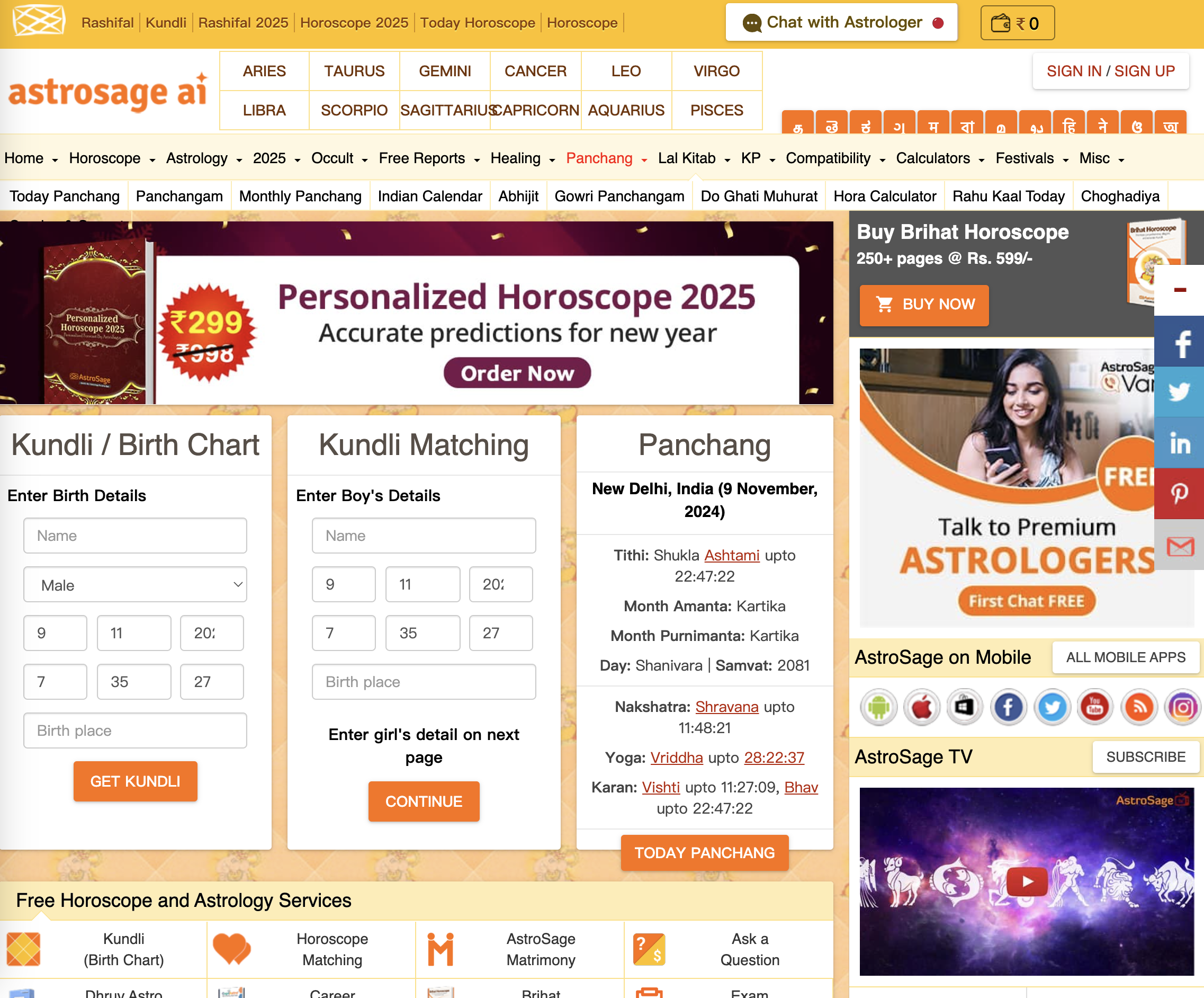Open Choghadiya submenu tab
The image size is (1204, 998).
[x=1120, y=196]
